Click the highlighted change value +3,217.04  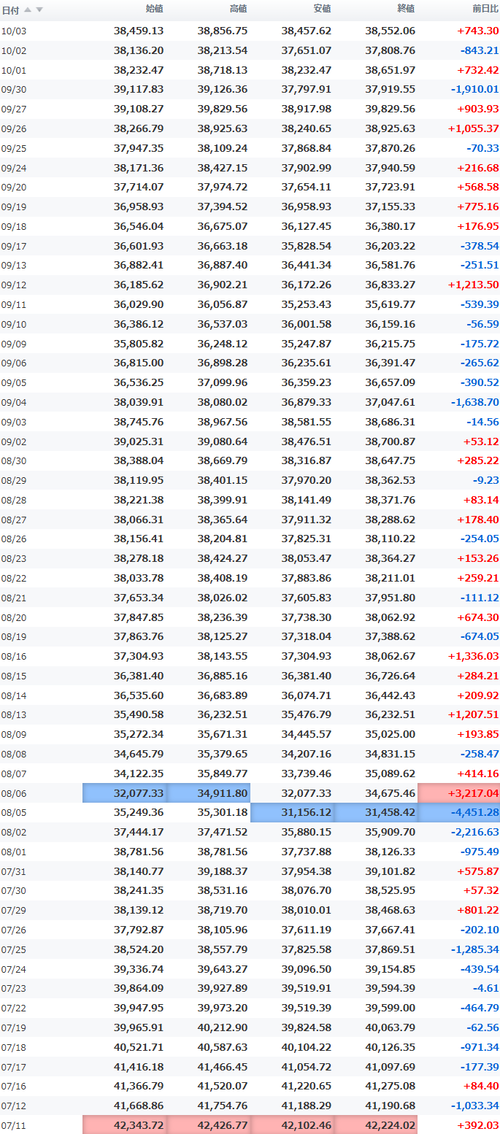click(474, 793)
